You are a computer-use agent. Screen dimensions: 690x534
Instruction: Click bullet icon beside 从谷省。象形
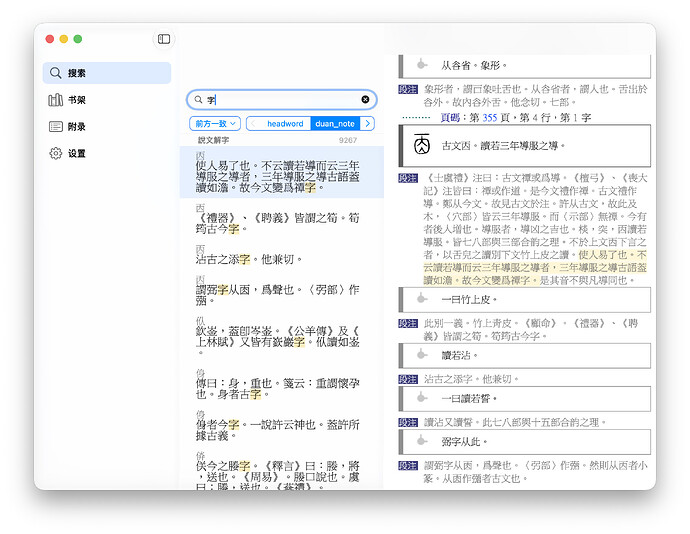click(x=422, y=65)
